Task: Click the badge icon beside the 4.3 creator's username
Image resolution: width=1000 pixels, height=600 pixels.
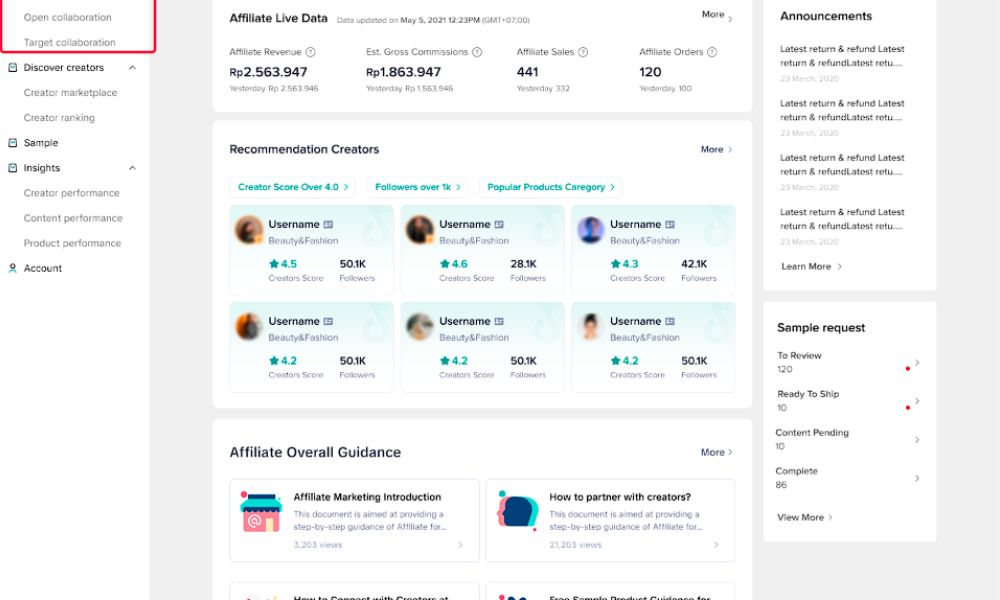Action: pyautogui.click(x=670, y=224)
